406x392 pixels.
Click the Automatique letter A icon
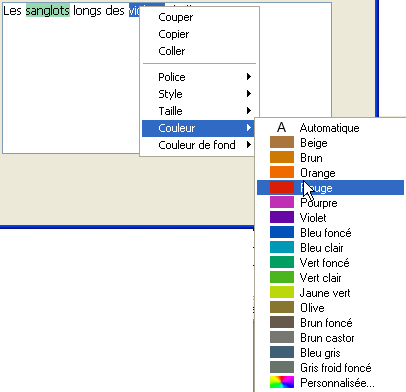[282, 127]
